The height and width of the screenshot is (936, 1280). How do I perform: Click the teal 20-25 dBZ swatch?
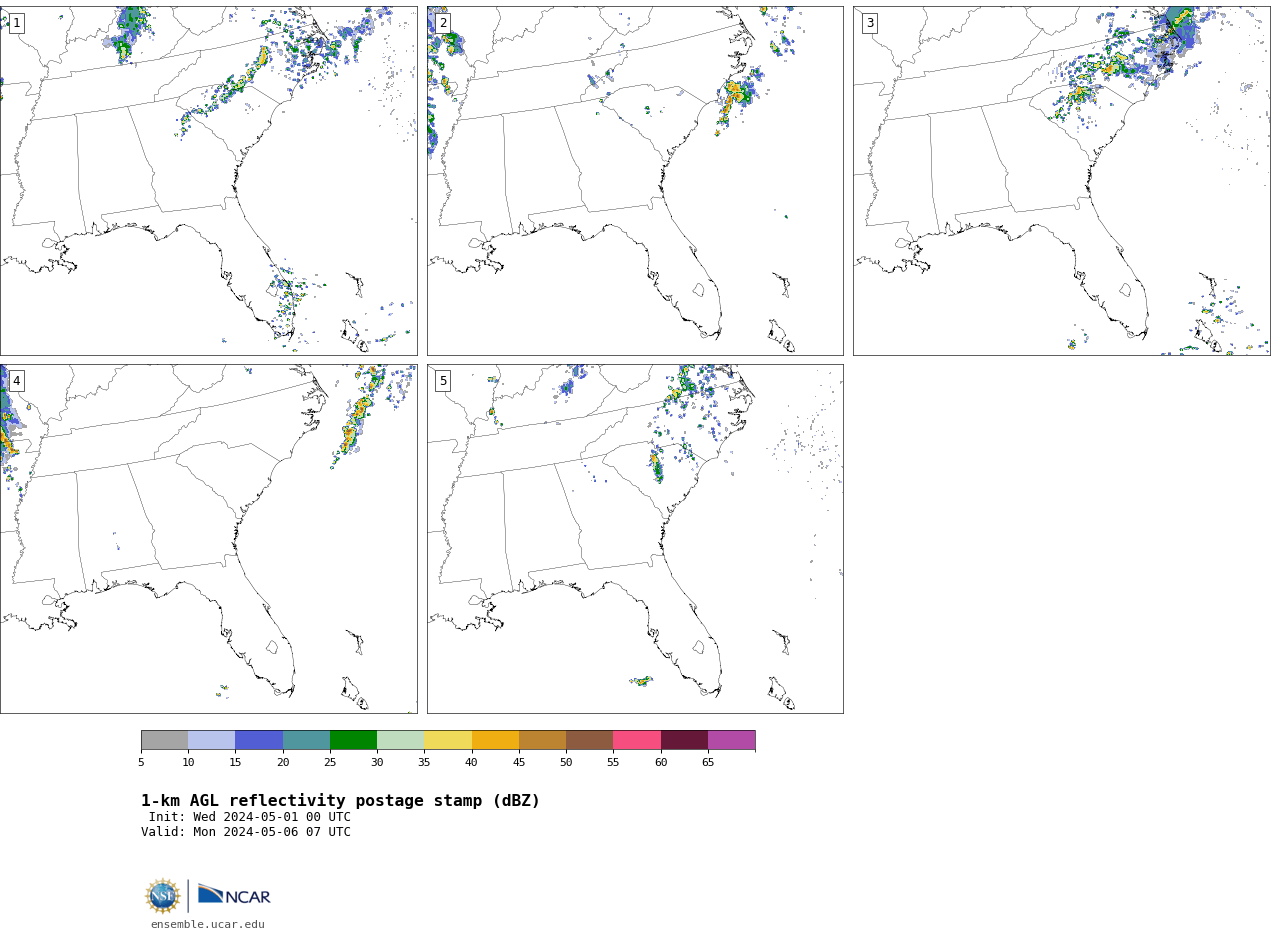[x=306, y=740]
